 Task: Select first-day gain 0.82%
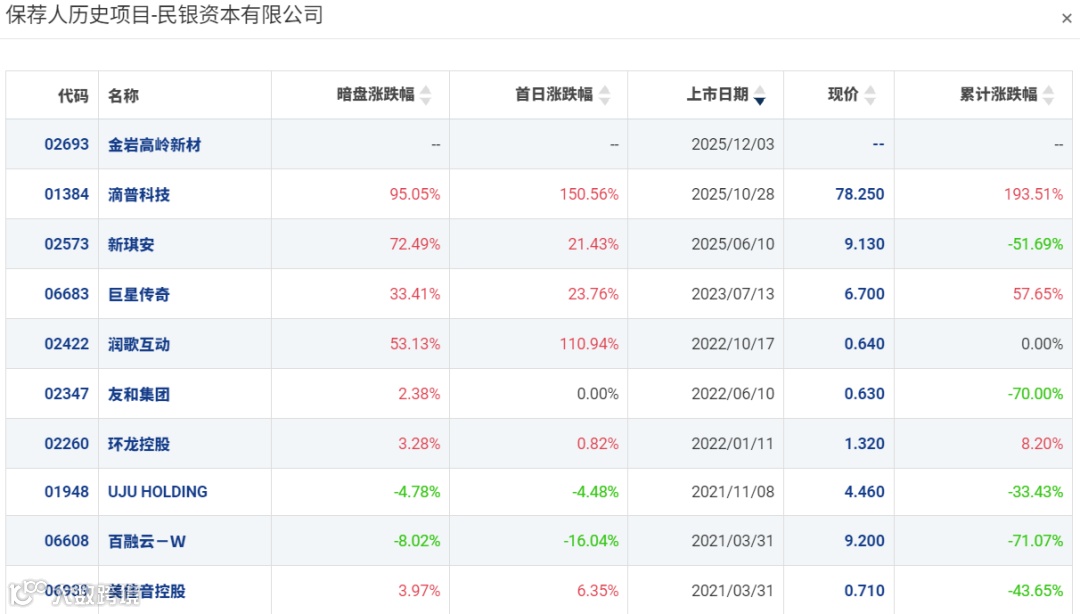[x=597, y=444]
